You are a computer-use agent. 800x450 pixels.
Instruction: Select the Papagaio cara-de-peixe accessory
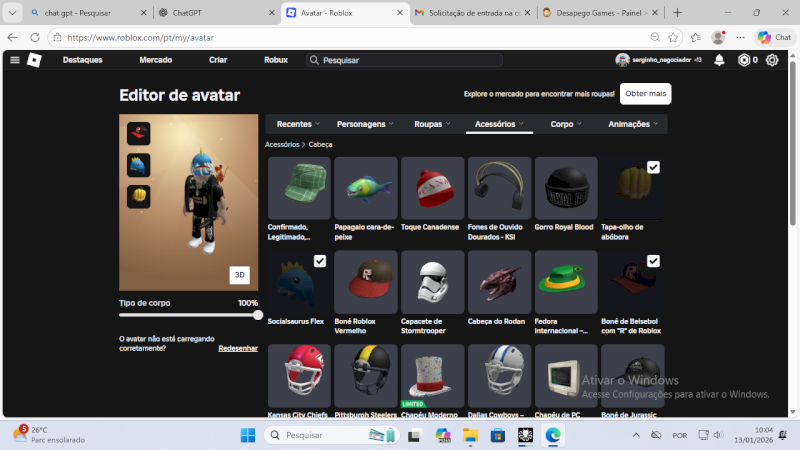coord(366,188)
